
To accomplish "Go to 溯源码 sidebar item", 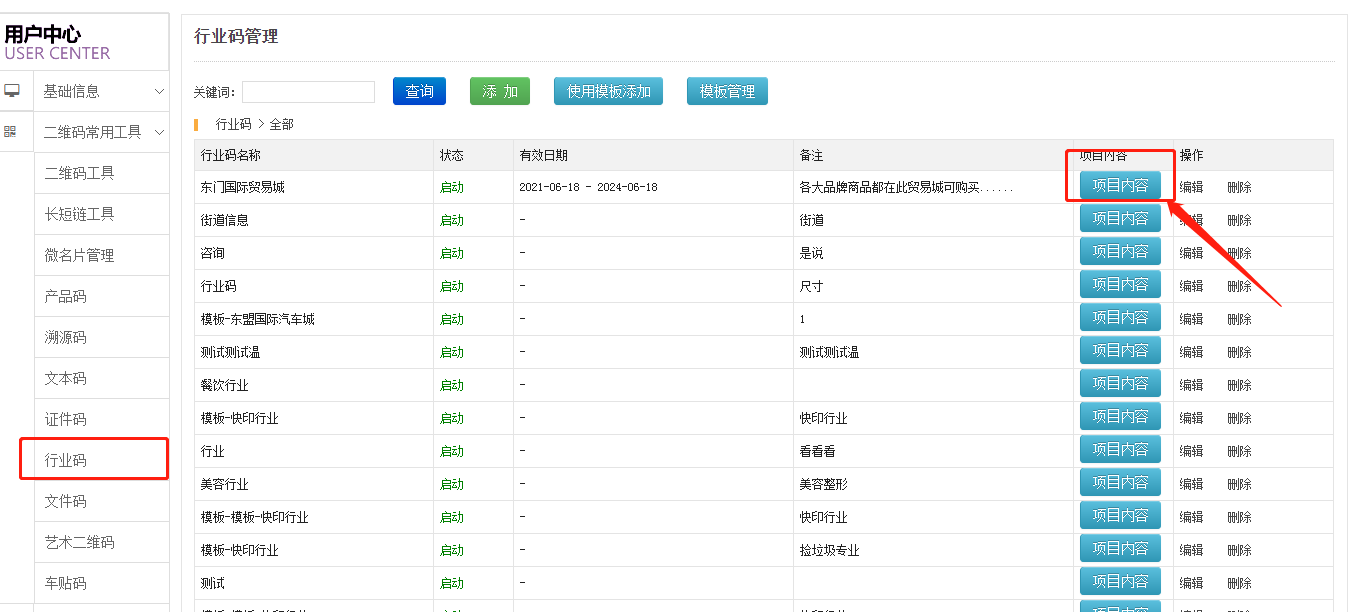I will (x=66, y=337).
